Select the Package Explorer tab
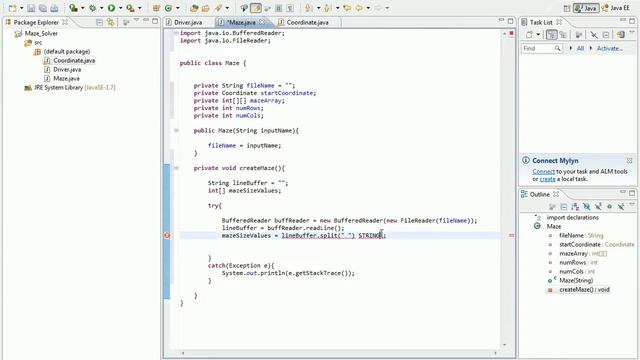 (x=36, y=22)
